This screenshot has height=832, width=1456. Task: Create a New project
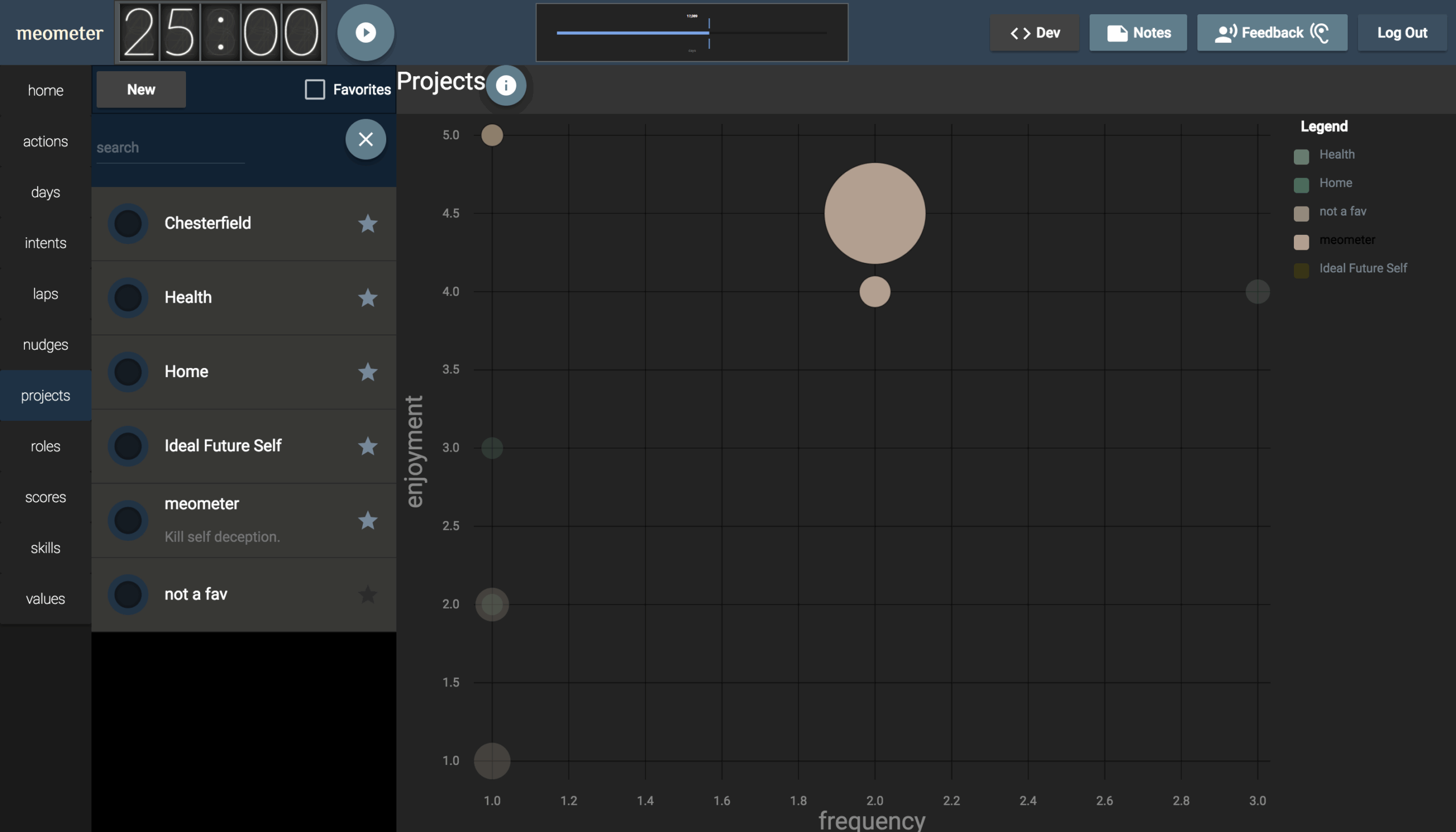coord(140,89)
